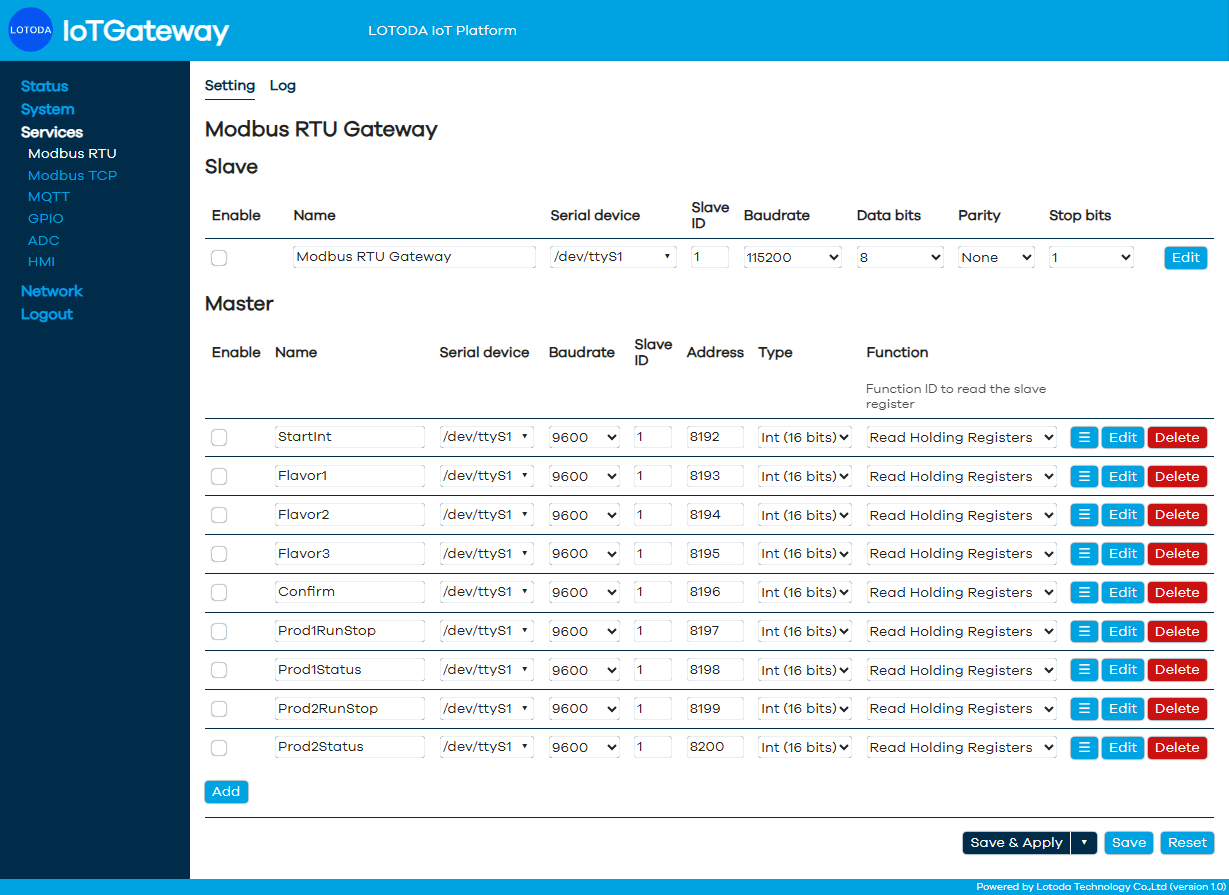Screen dimensions: 1229x895
Task: Click hamburger icon in the Flavor2 row
Action: (x=1084, y=515)
